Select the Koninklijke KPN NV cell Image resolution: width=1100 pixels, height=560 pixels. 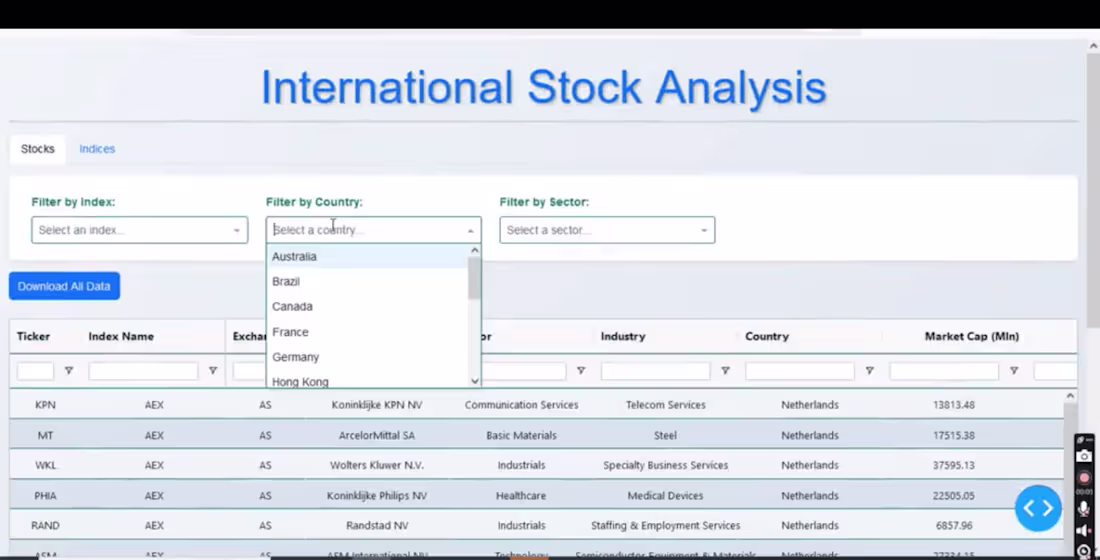(377, 405)
